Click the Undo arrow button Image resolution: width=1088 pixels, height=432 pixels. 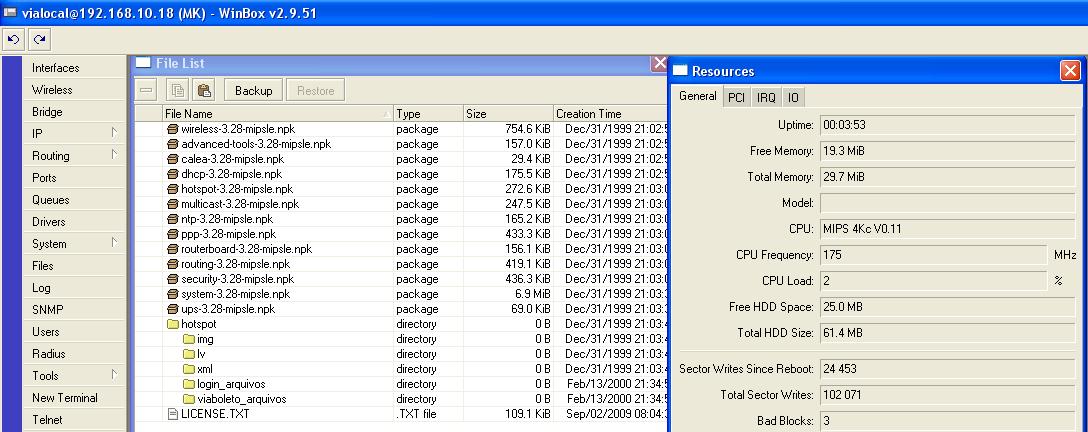13,40
